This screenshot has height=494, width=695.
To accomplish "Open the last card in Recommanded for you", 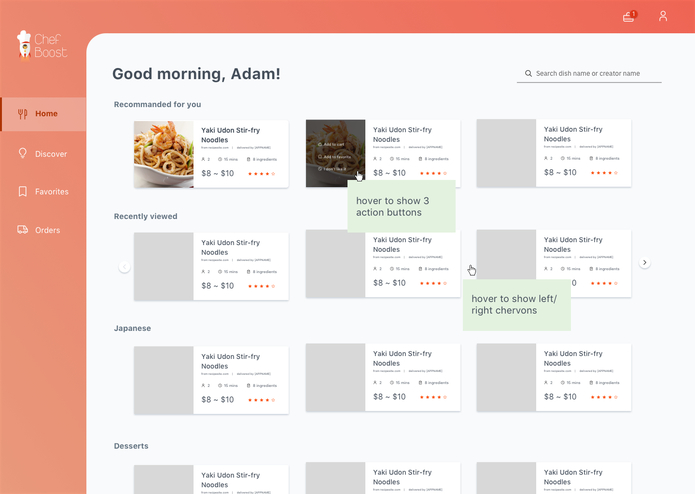I will [x=554, y=153].
